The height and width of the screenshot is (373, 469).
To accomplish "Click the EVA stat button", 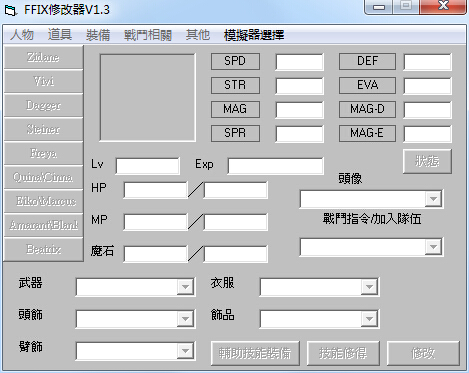I will [367, 85].
